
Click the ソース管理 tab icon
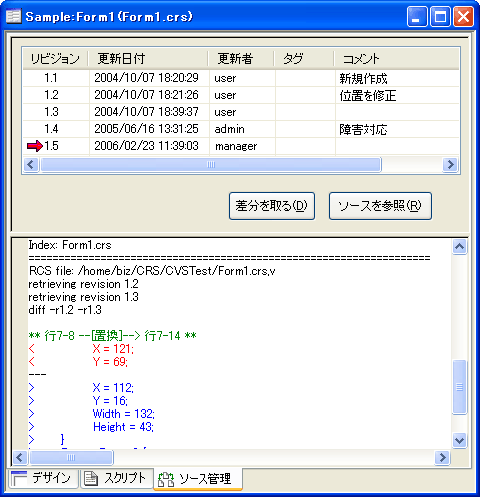(166, 480)
